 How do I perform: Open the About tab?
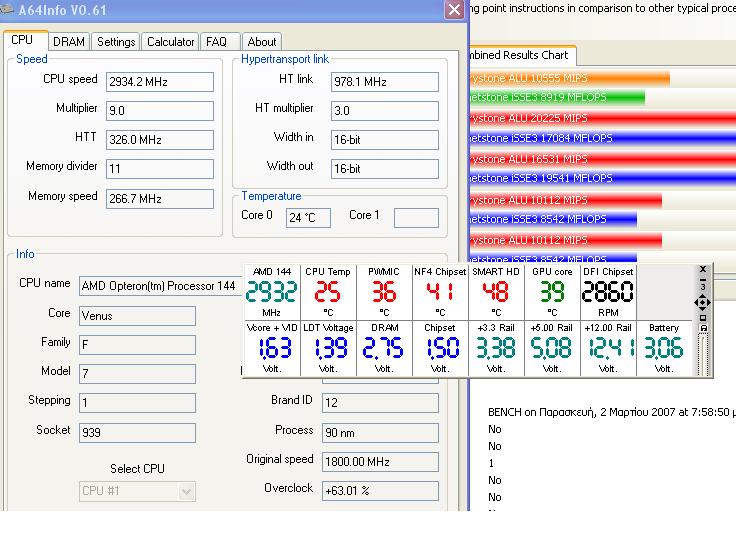click(262, 42)
